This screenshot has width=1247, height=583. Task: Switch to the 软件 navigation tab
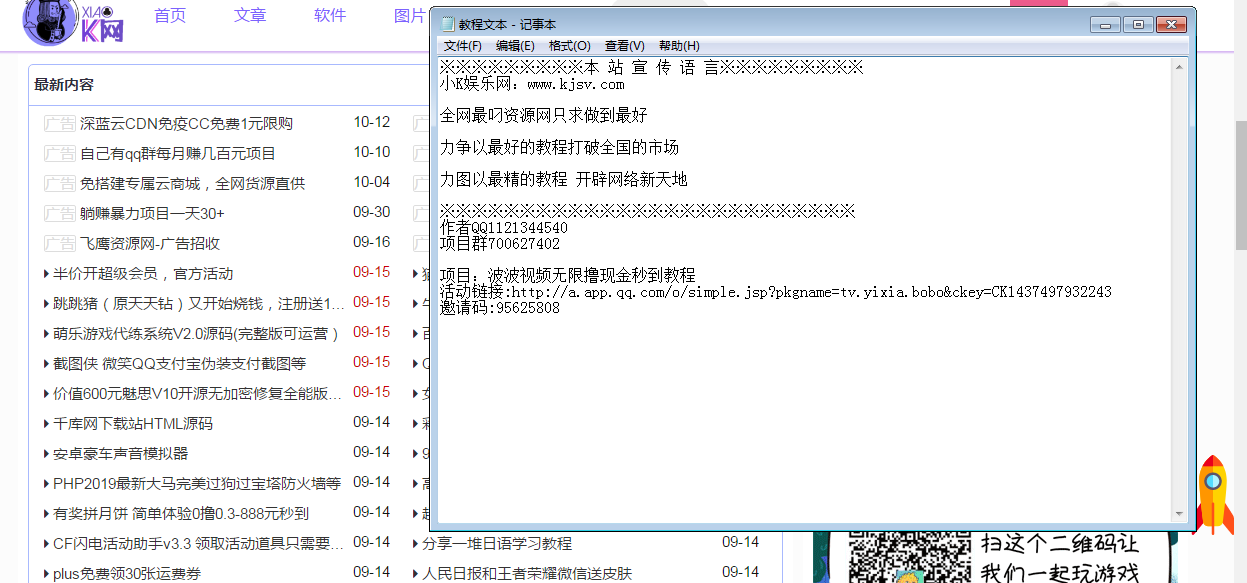click(x=329, y=16)
